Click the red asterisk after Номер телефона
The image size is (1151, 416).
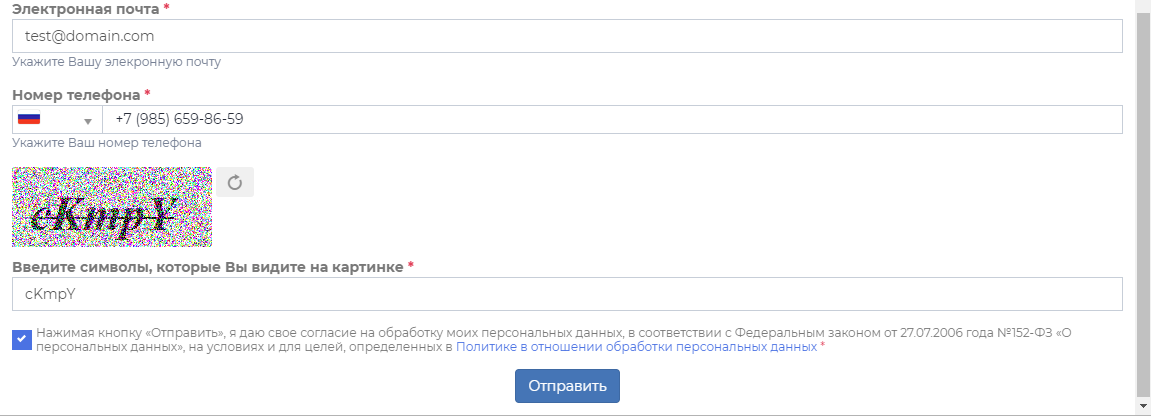[x=148, y=94]
